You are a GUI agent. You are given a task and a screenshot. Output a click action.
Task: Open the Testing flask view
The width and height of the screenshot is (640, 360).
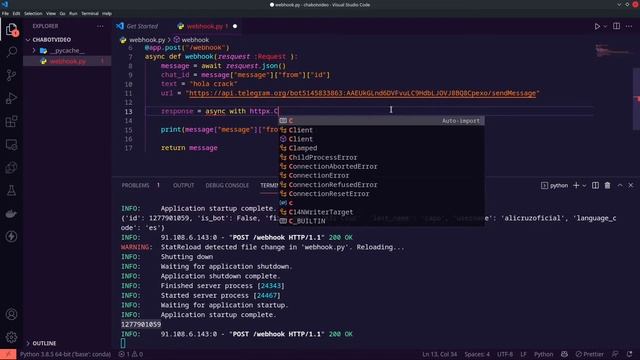(11, 190)
